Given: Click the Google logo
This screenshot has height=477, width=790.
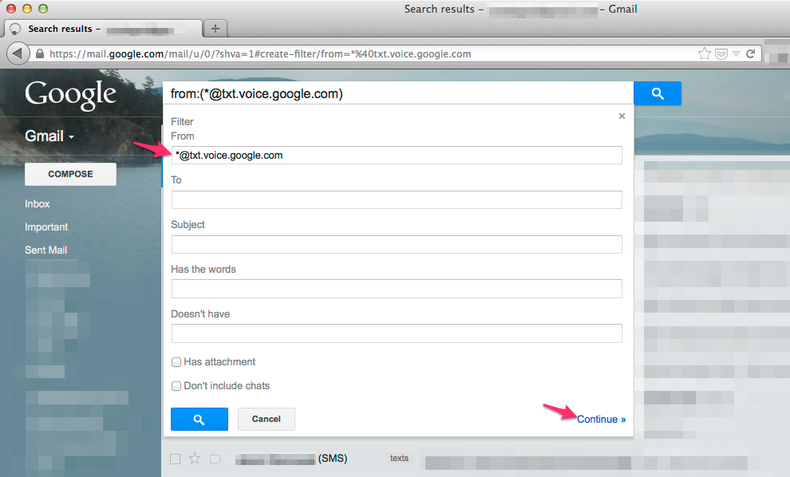Looking at the screenshot, I should 71,95.
